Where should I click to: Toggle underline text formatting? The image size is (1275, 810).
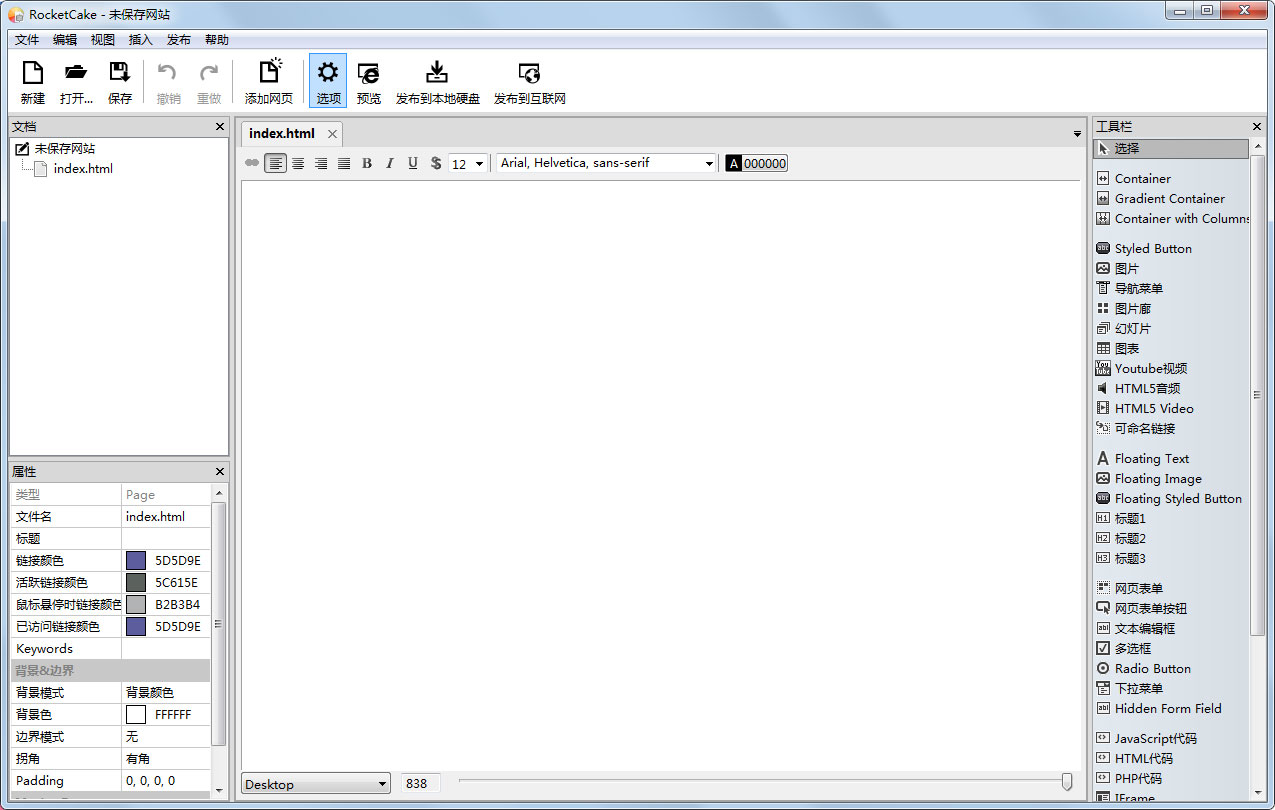(x=413, y=163)
